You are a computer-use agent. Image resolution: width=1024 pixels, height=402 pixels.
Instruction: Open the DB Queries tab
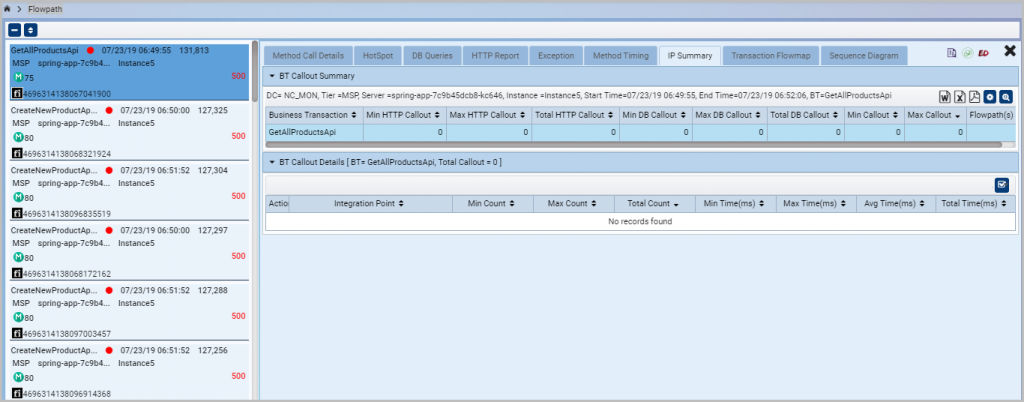(429, 56)
